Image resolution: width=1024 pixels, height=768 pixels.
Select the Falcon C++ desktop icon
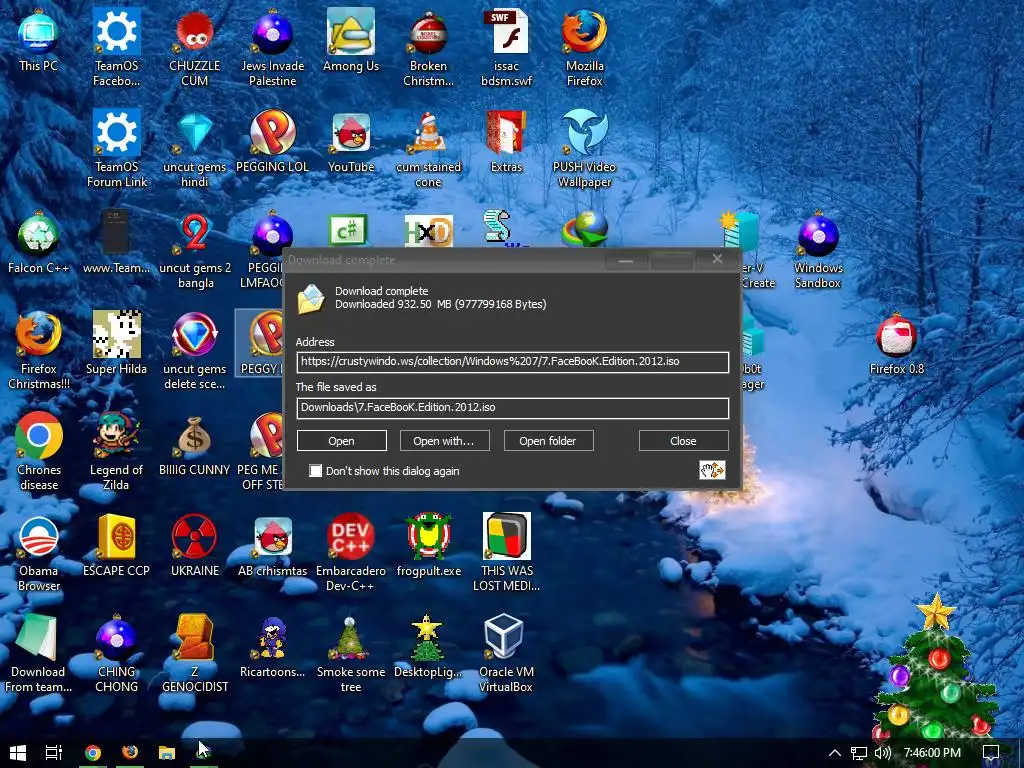39,243
